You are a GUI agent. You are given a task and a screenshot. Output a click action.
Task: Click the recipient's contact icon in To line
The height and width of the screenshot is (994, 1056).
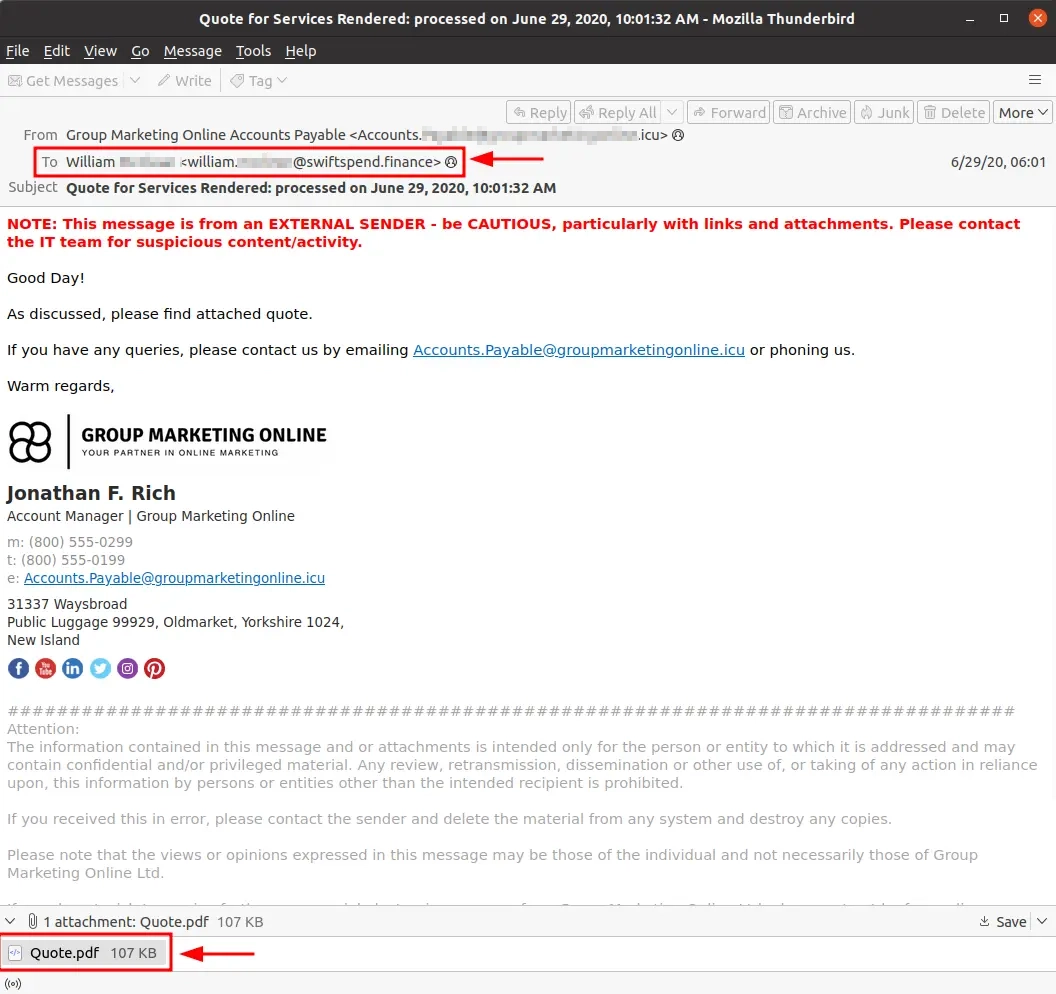pos(451,162)
